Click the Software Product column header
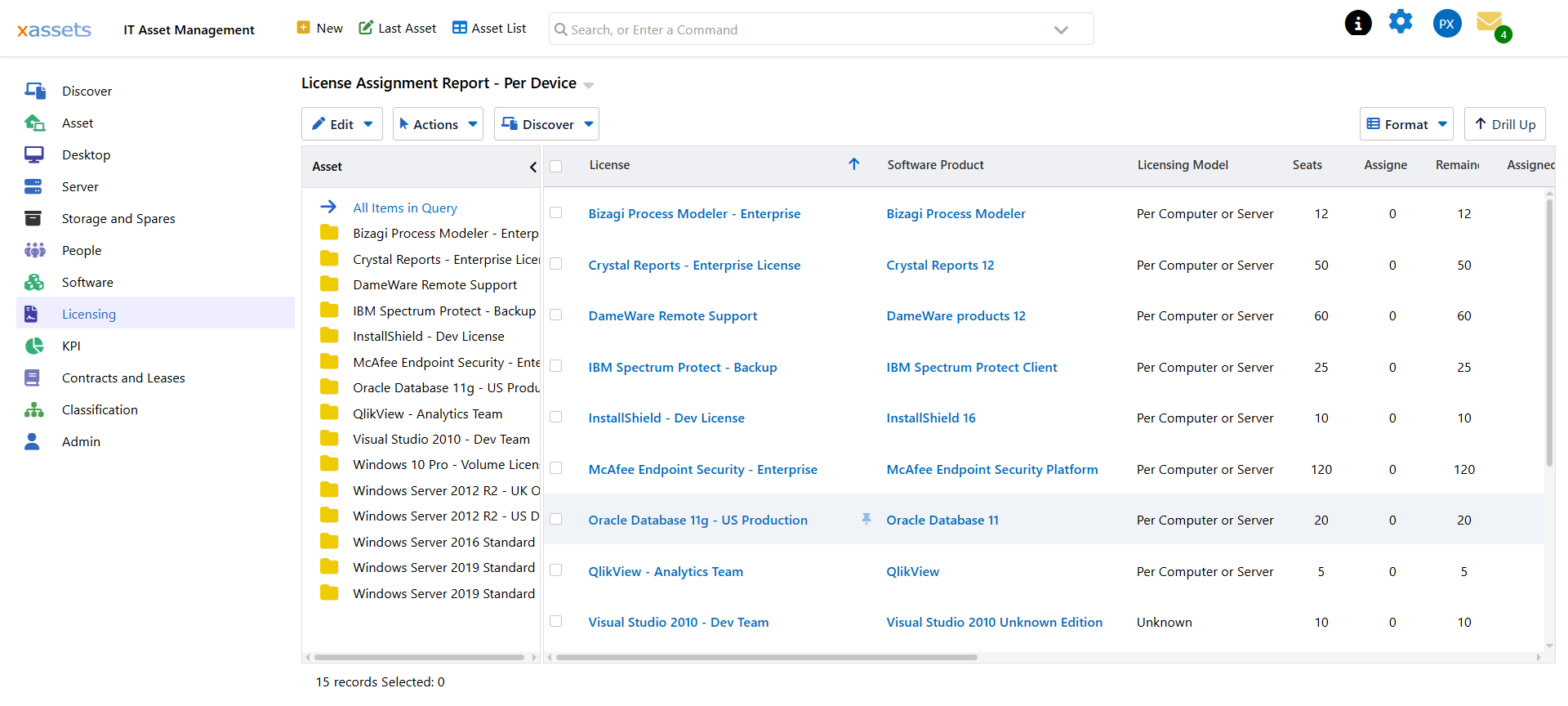Viewport: 1568px width, 706px height. point(935,164)
